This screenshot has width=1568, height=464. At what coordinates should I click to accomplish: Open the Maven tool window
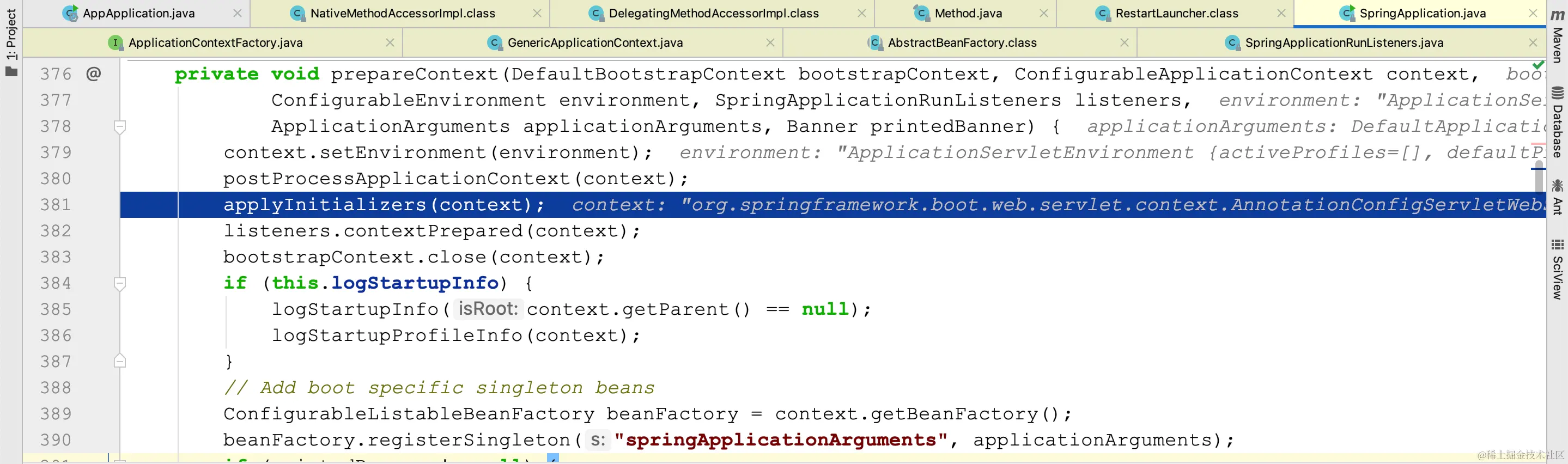(x=1557, y=35)
